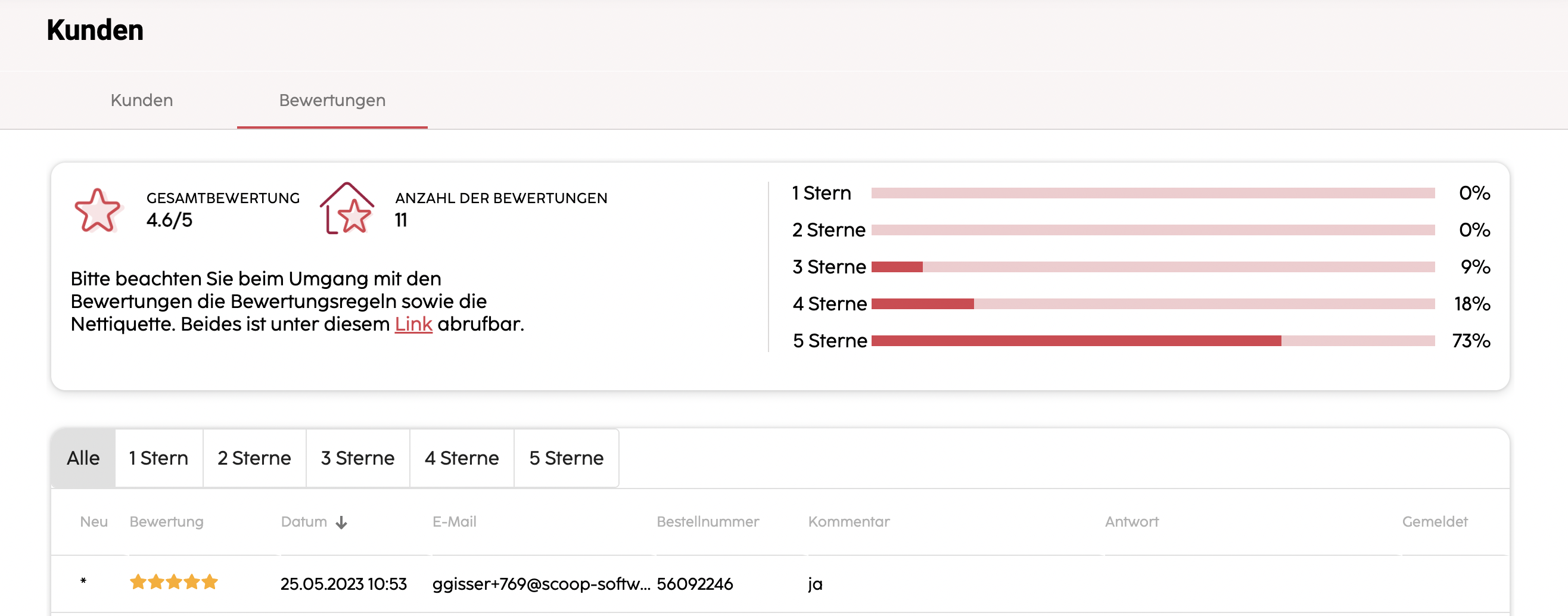Screen dimensions: 1568x616
Task: Select the 4 Sterne filter tab
Action: [462, 458]
